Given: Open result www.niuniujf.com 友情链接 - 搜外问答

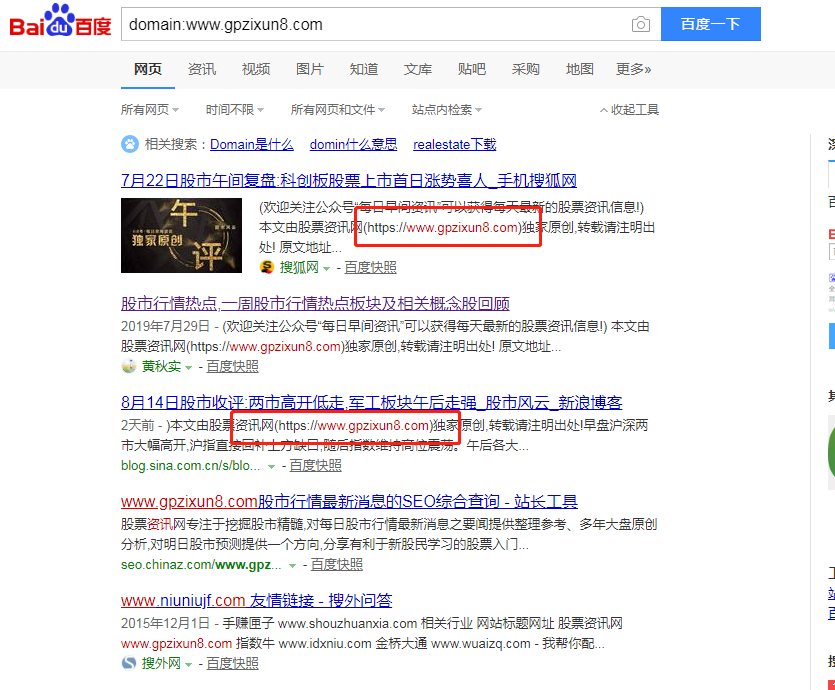Looking at the screenshot, I should coord(257,601).
